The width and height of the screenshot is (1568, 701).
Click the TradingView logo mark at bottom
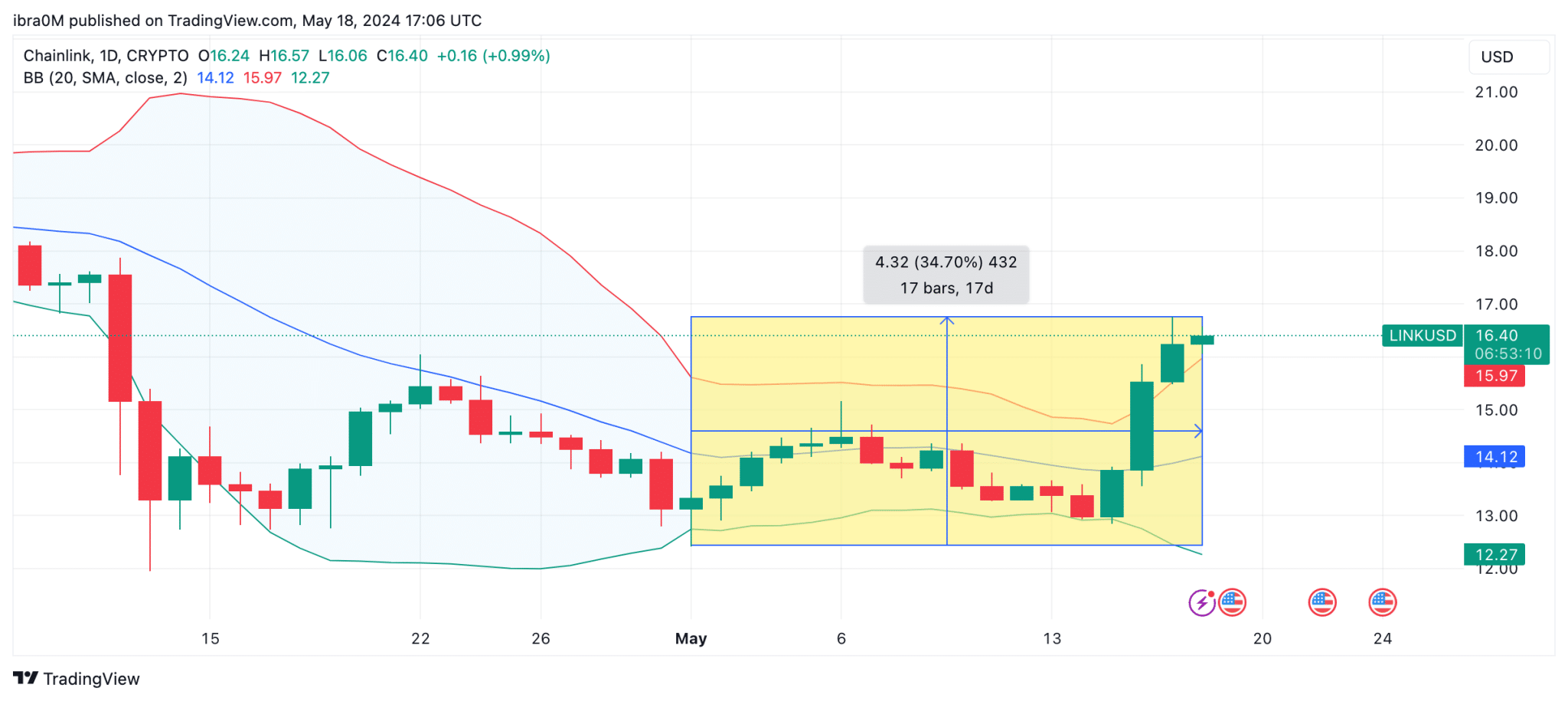[25, 679]
